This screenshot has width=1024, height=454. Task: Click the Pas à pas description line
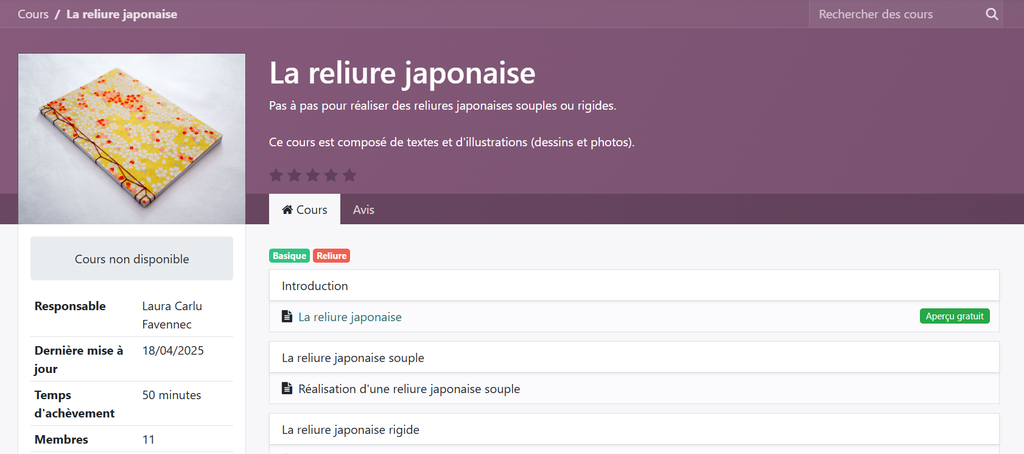click(x=443, y=105)
